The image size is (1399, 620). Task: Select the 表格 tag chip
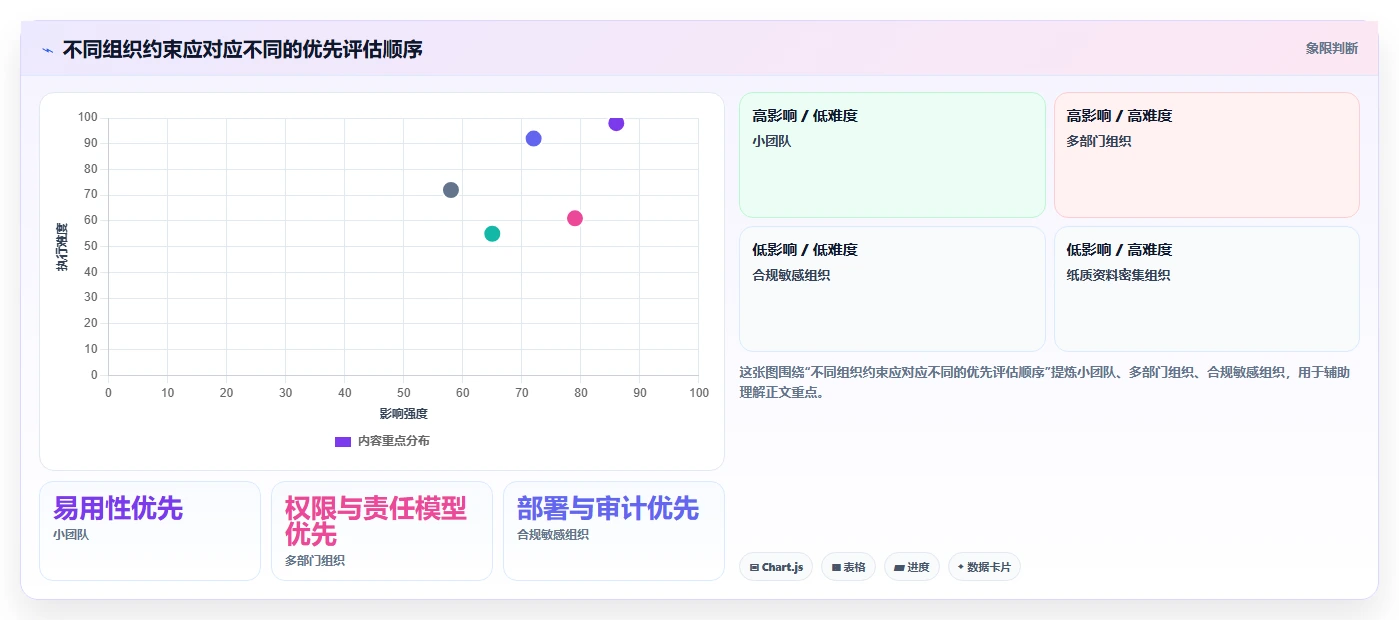(848, 567)
